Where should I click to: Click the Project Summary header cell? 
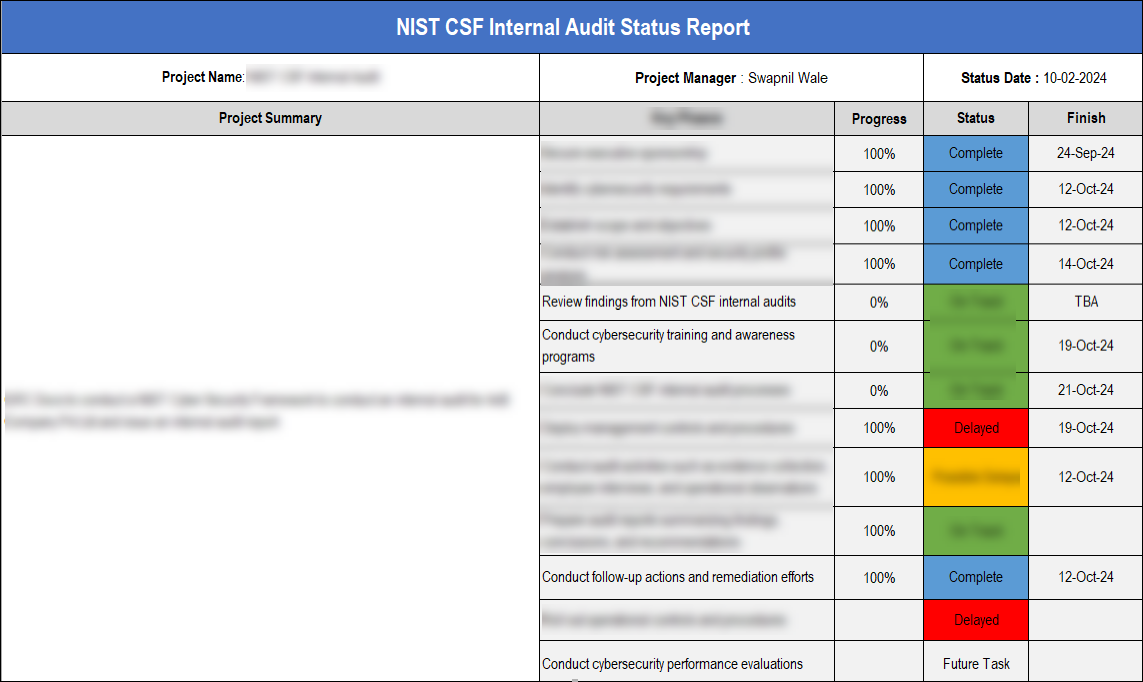tap(270, 118)
